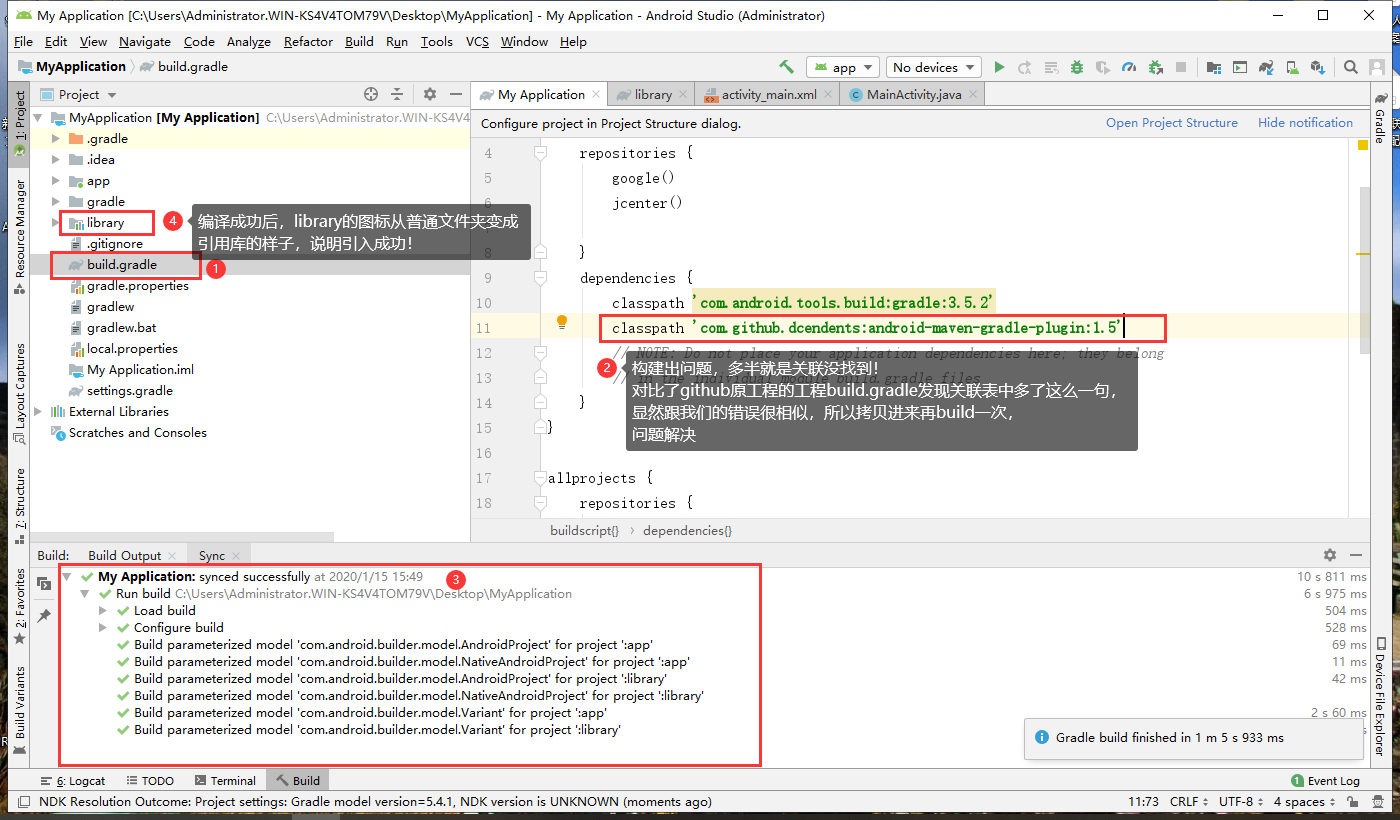This screenshot has width=1400, height=820.
Task: Toggle the Layout Captures tool window
Action: [19, 396]
